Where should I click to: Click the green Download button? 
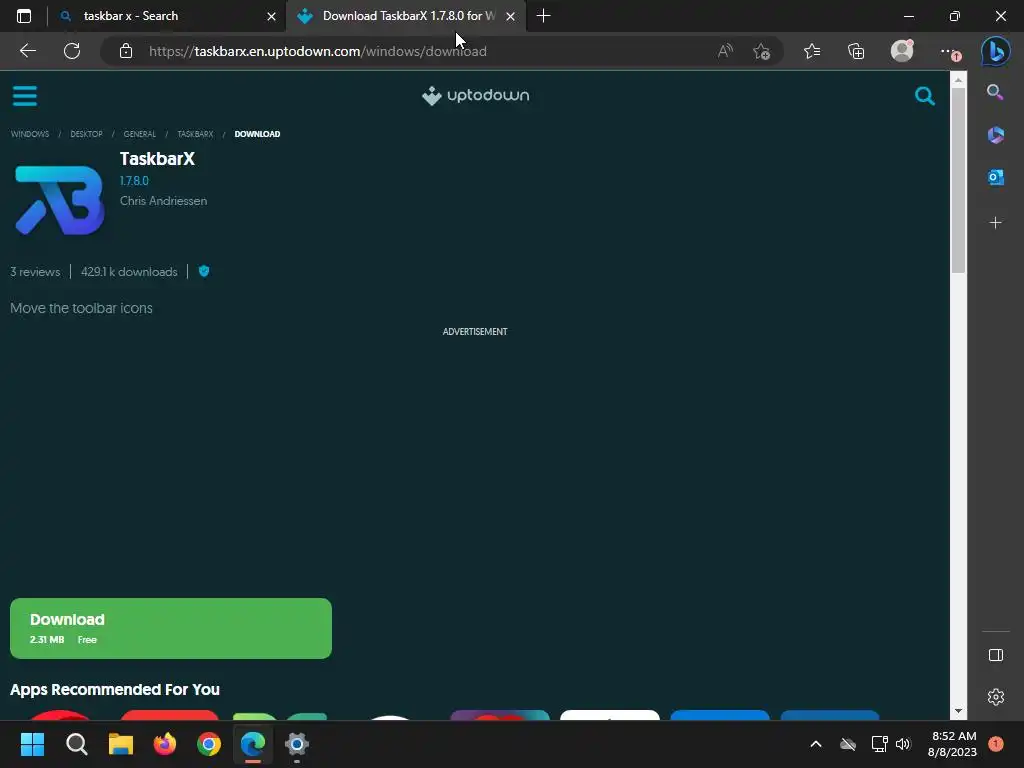point(170,628)
